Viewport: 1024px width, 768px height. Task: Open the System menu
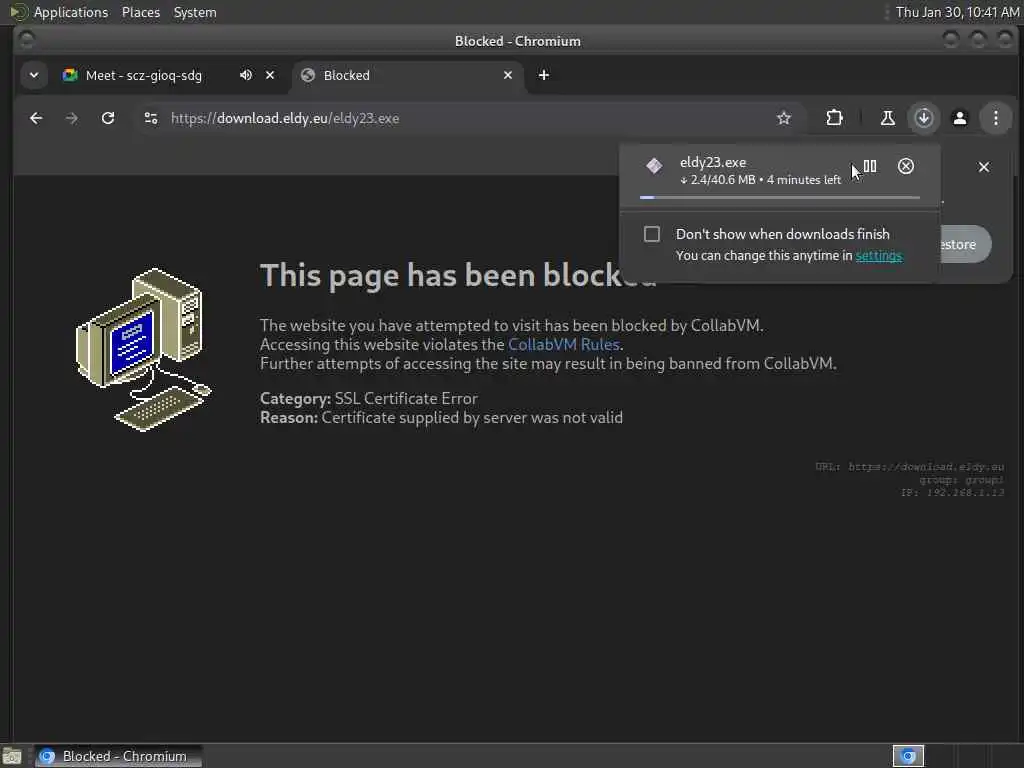point(195,12)
